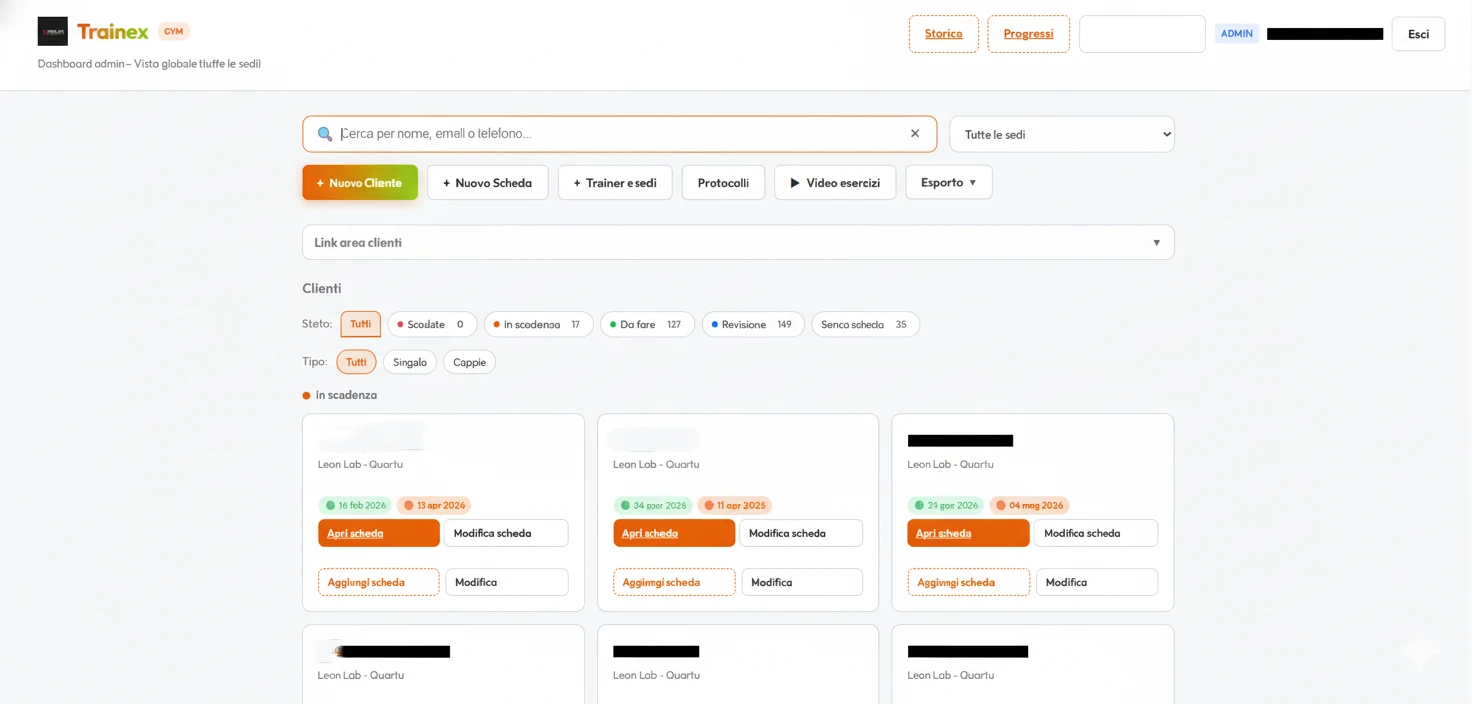Click the green date badge on first client card
Image resolution: width=1472 pixels, height=704 pixels.
click(x=354, y=505)
